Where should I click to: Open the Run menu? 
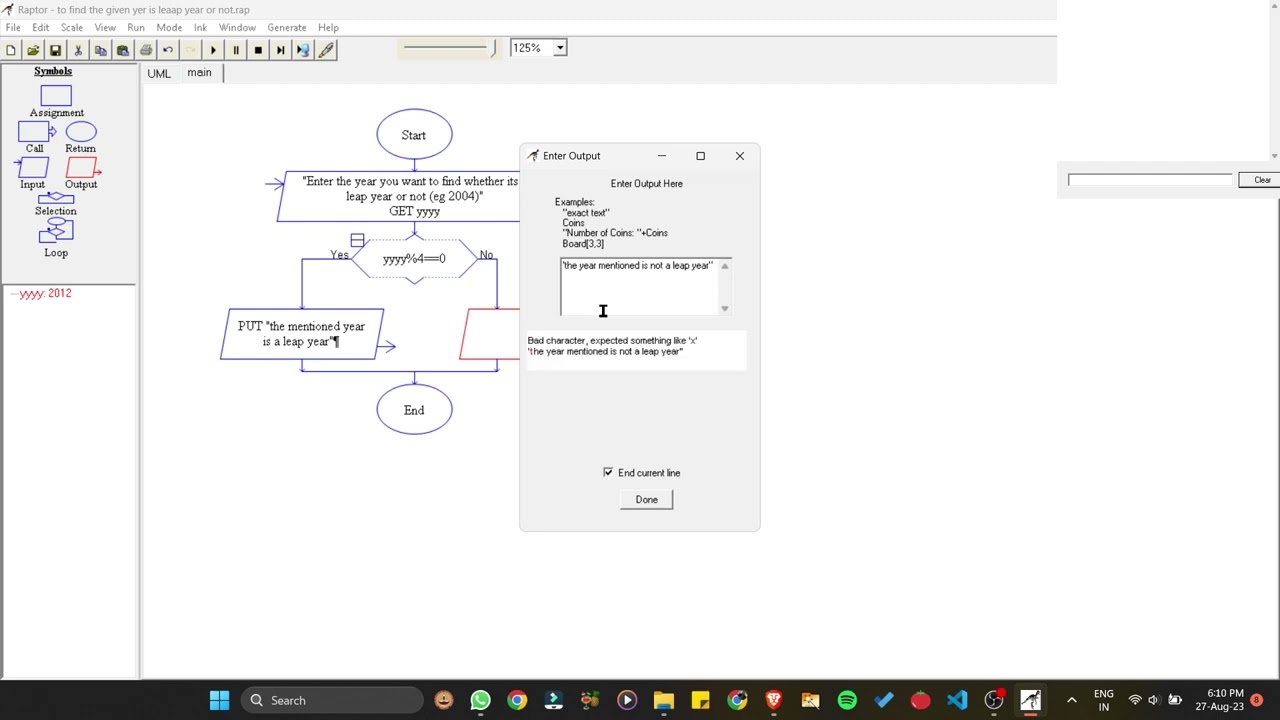point(136,27)
